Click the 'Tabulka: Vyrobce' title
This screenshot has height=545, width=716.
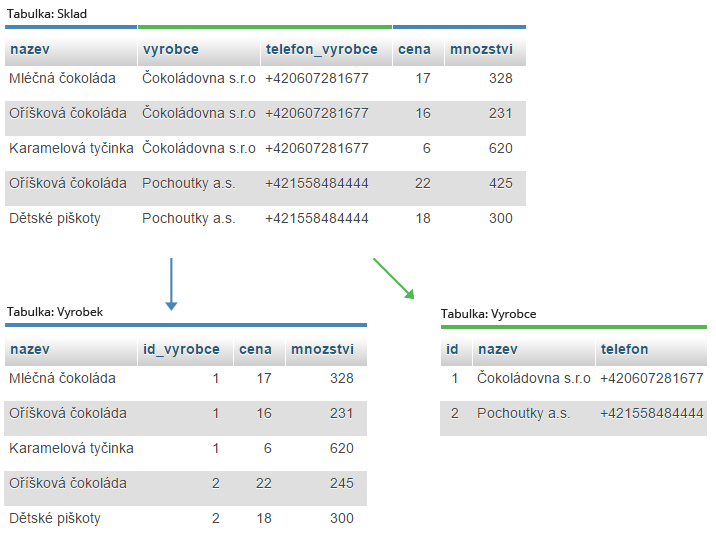[x=488, y=314]
